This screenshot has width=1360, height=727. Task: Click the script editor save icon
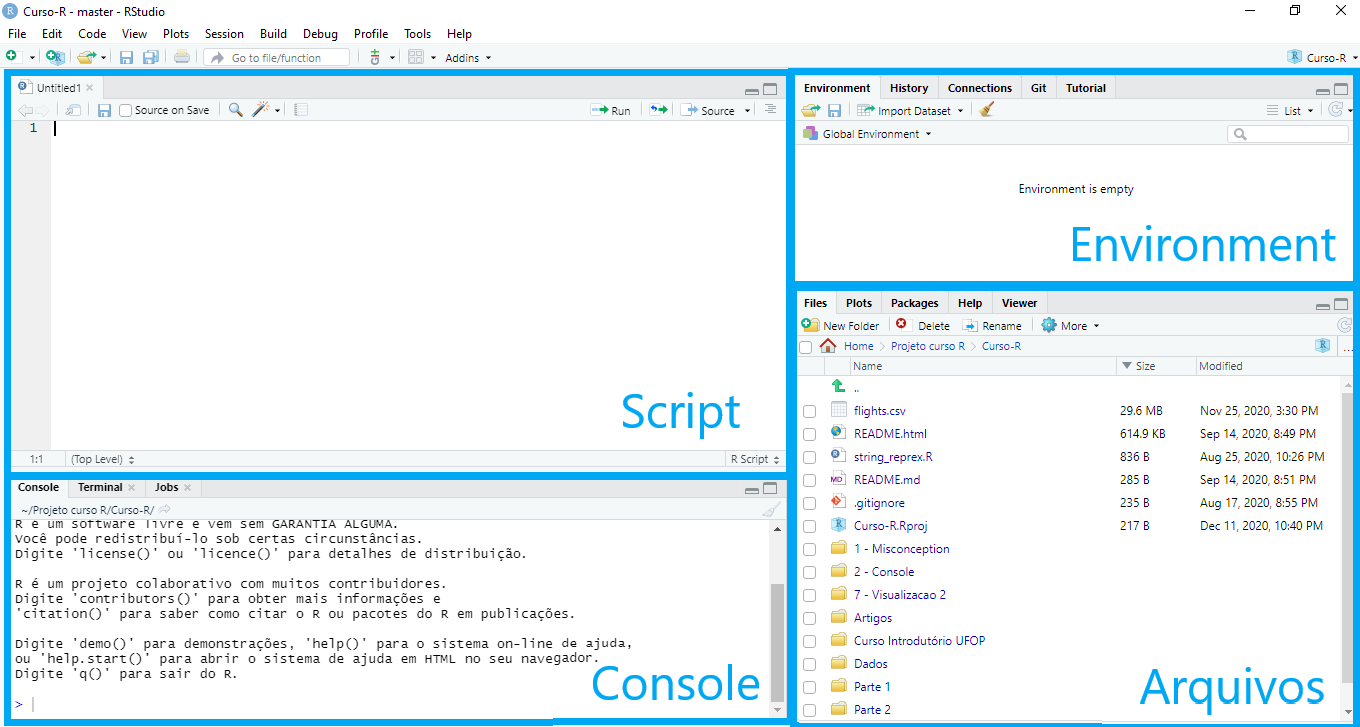point(104,110)
